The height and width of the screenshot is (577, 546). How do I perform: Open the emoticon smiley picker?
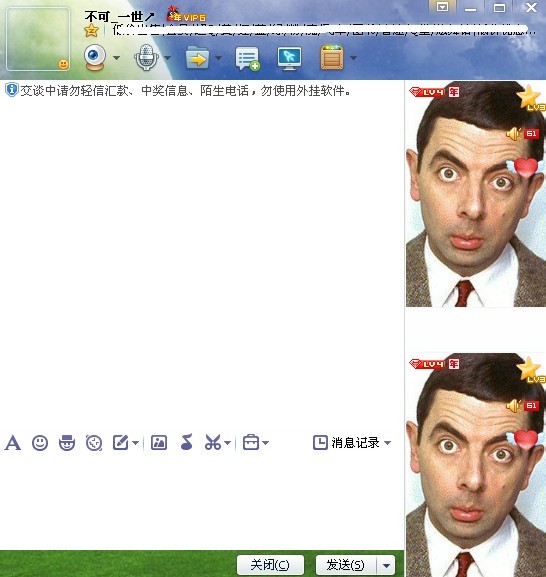pyautogui.click(x=40, y=443)
